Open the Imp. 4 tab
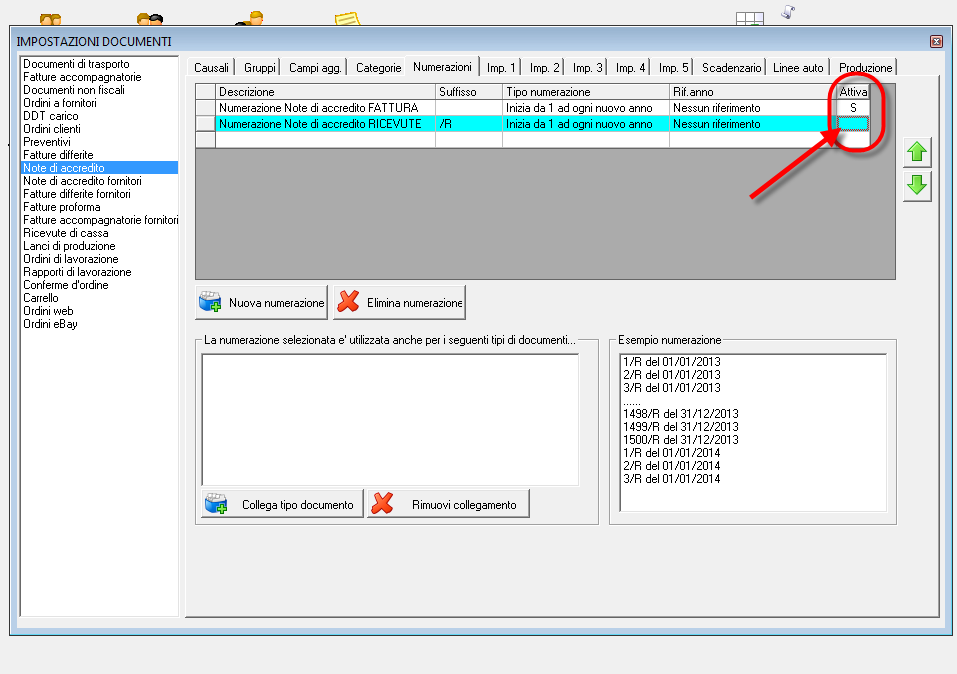The image size is (957, 674). 630,68
